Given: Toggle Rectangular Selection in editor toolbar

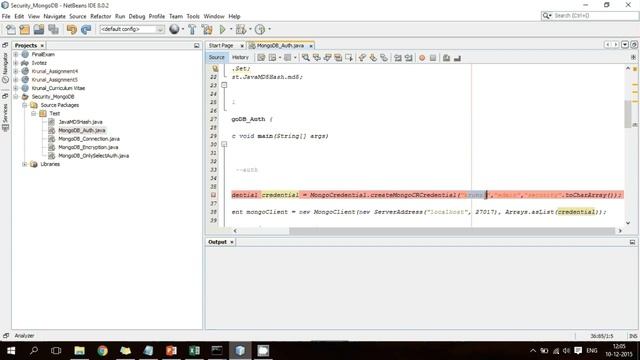Looking at the screenshot, I should (x=349, y=58).
